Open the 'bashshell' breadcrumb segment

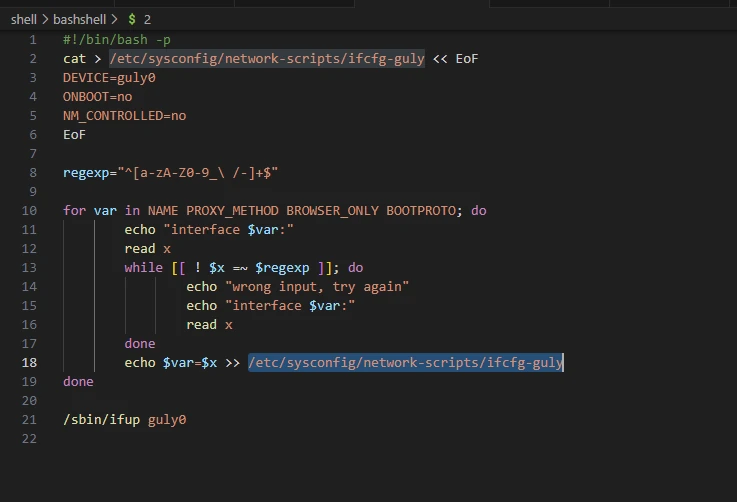[79, 19]
